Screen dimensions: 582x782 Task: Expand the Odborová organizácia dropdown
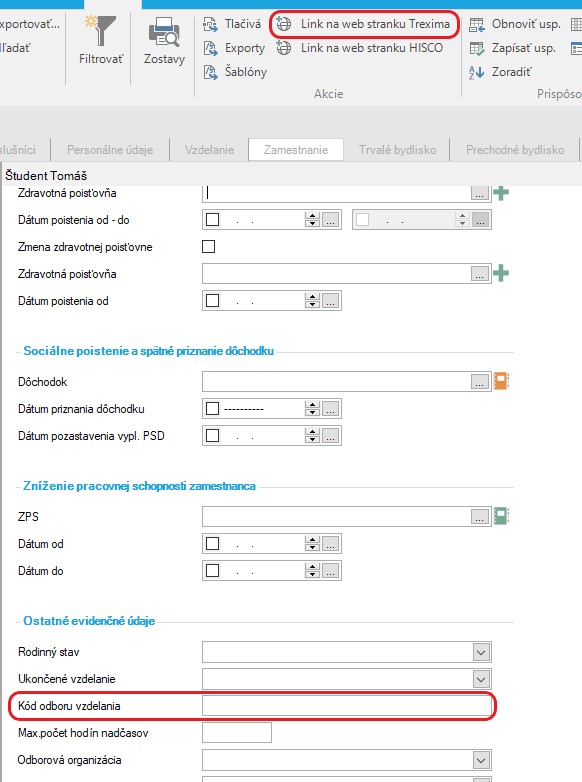tap(481, 760)
